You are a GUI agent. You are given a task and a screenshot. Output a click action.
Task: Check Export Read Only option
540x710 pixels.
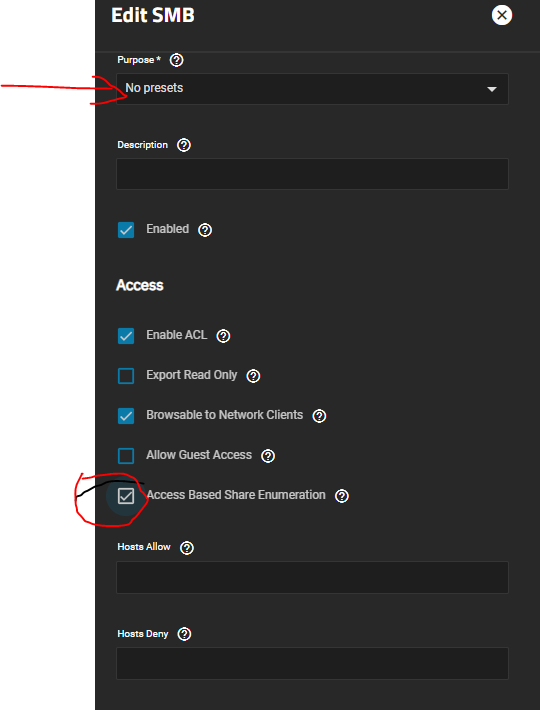click(x=126, y=376)
